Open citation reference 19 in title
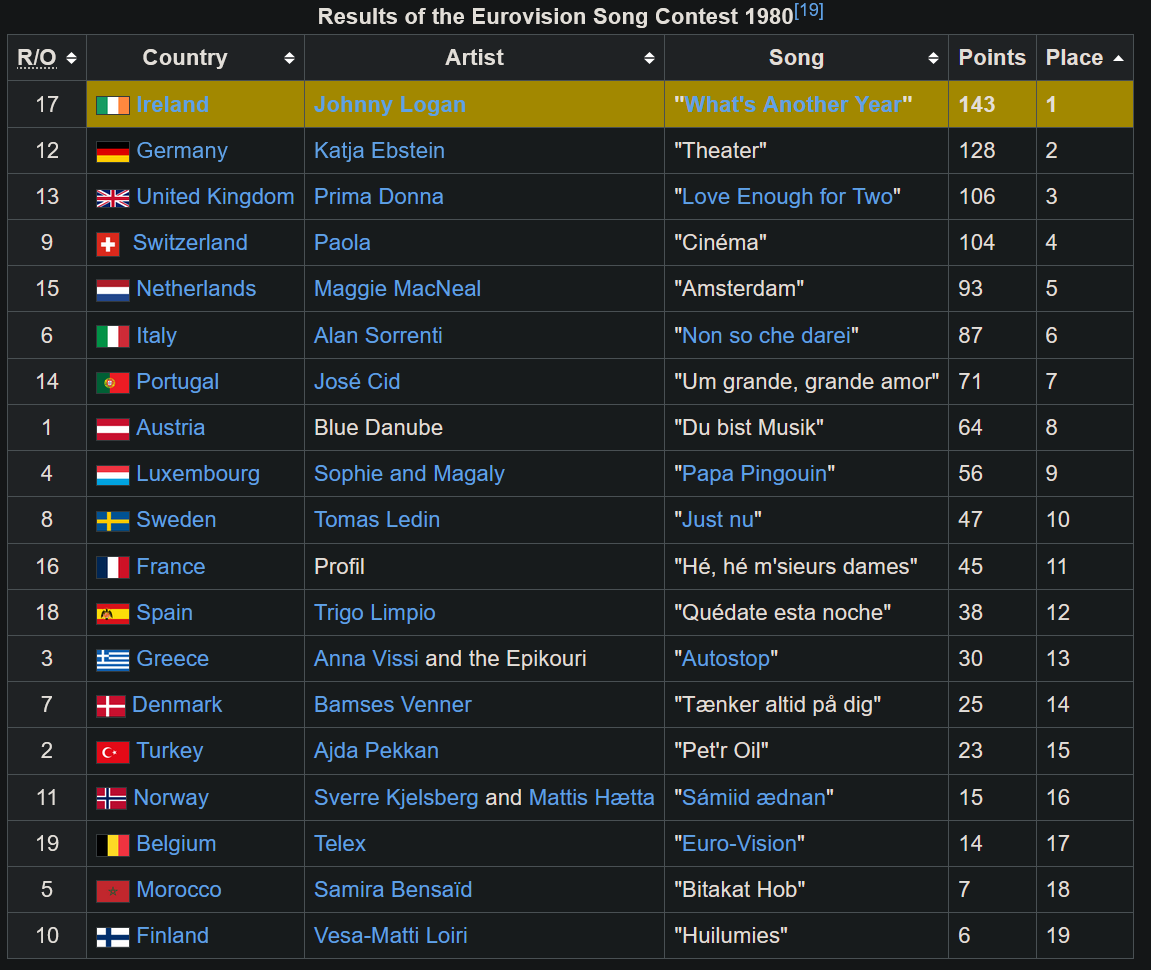The height and width of the screenshot is (970, 1151). (x=809, y=12)
